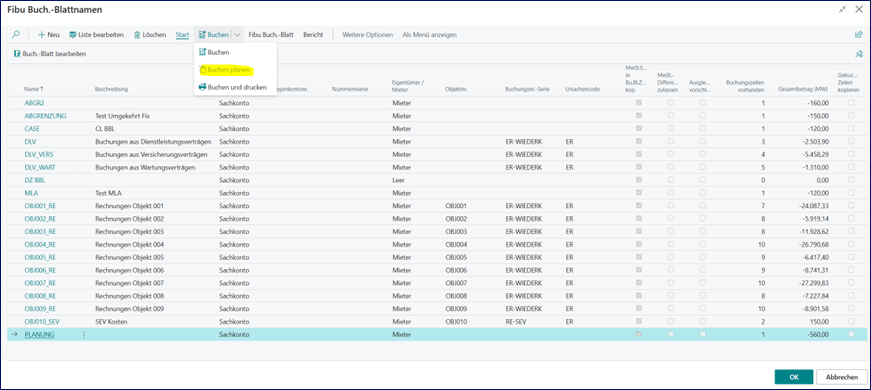871x390 pixels.
Task: Open the OBJ005_RE journal link
Action: coord(40,257)
